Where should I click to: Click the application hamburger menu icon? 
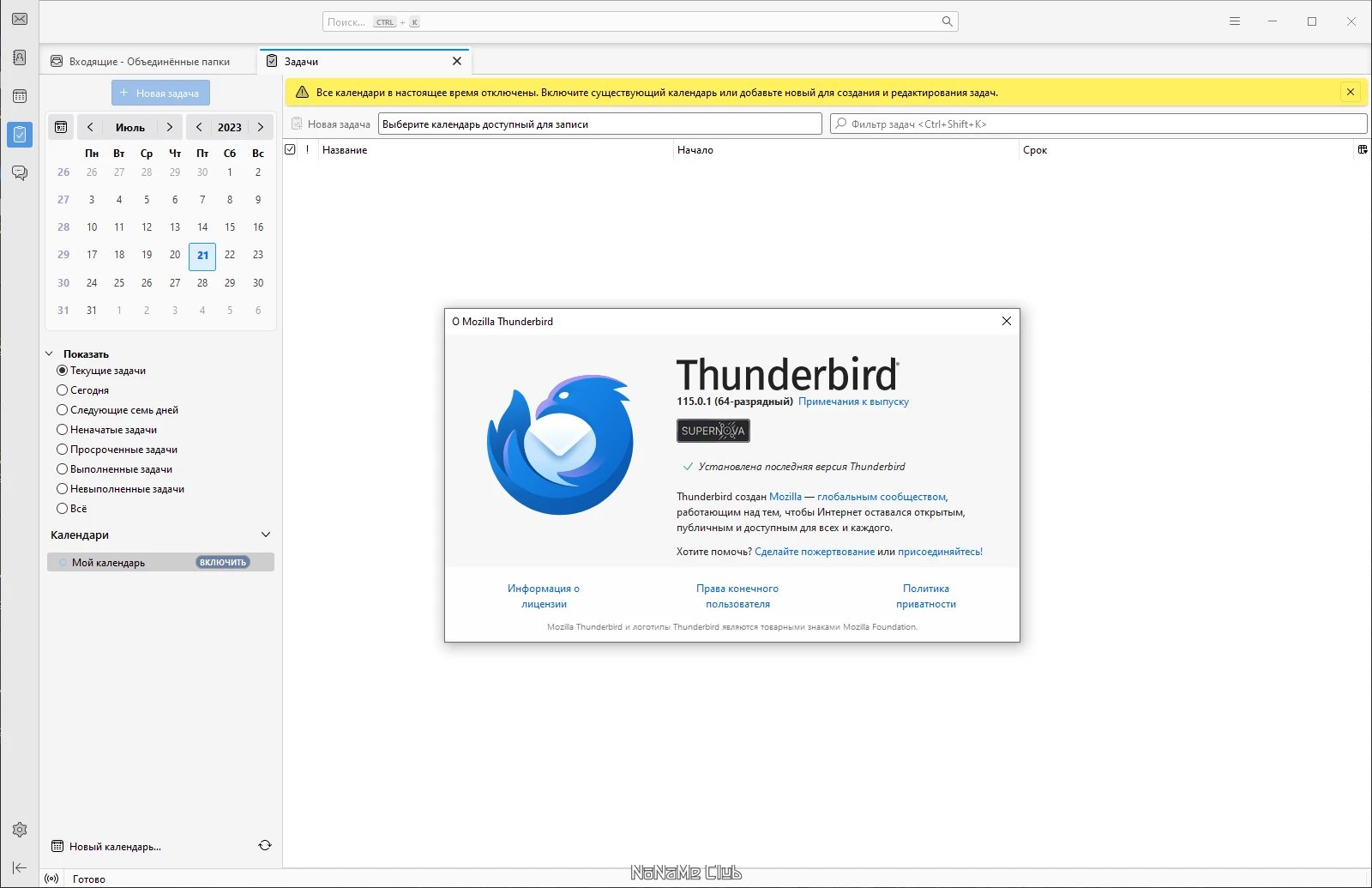pos(1235,21)
